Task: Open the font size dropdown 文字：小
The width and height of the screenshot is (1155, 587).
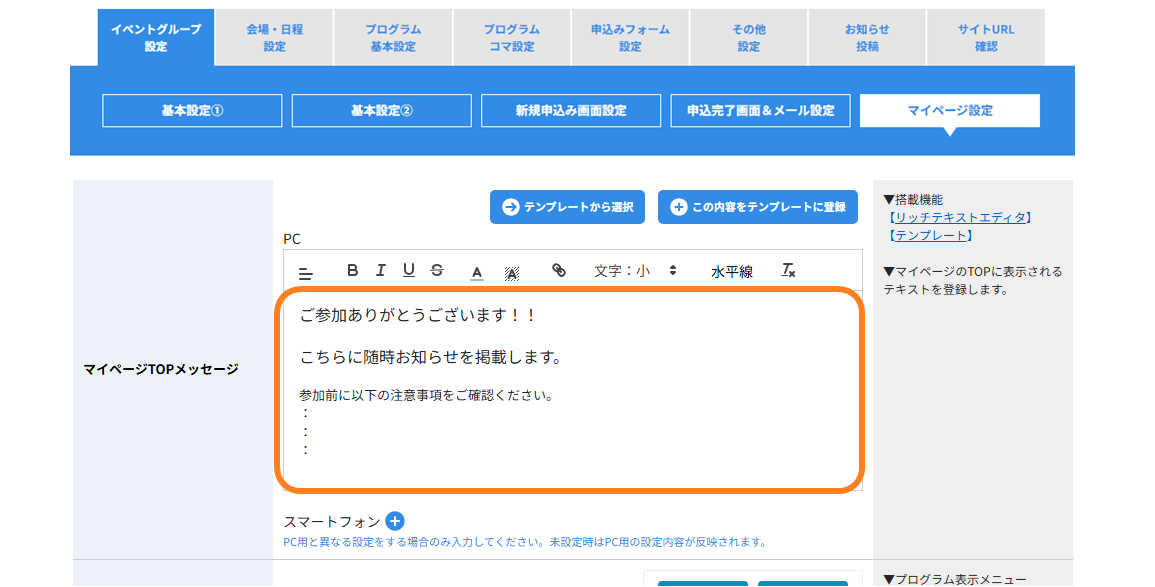Action: pyautogui.click(x=635, y=270)
